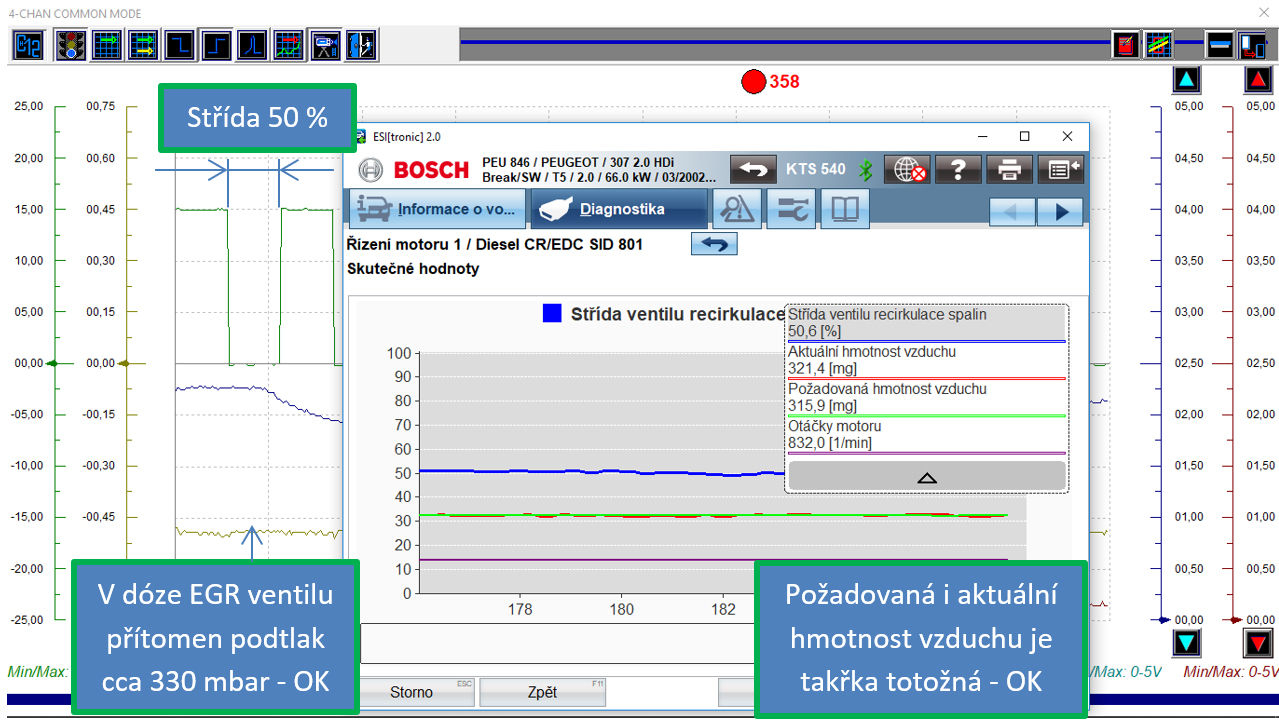Go to next tab group arrow
Viewport: 1279px width, 721px height.
(x=1060, y=212)
